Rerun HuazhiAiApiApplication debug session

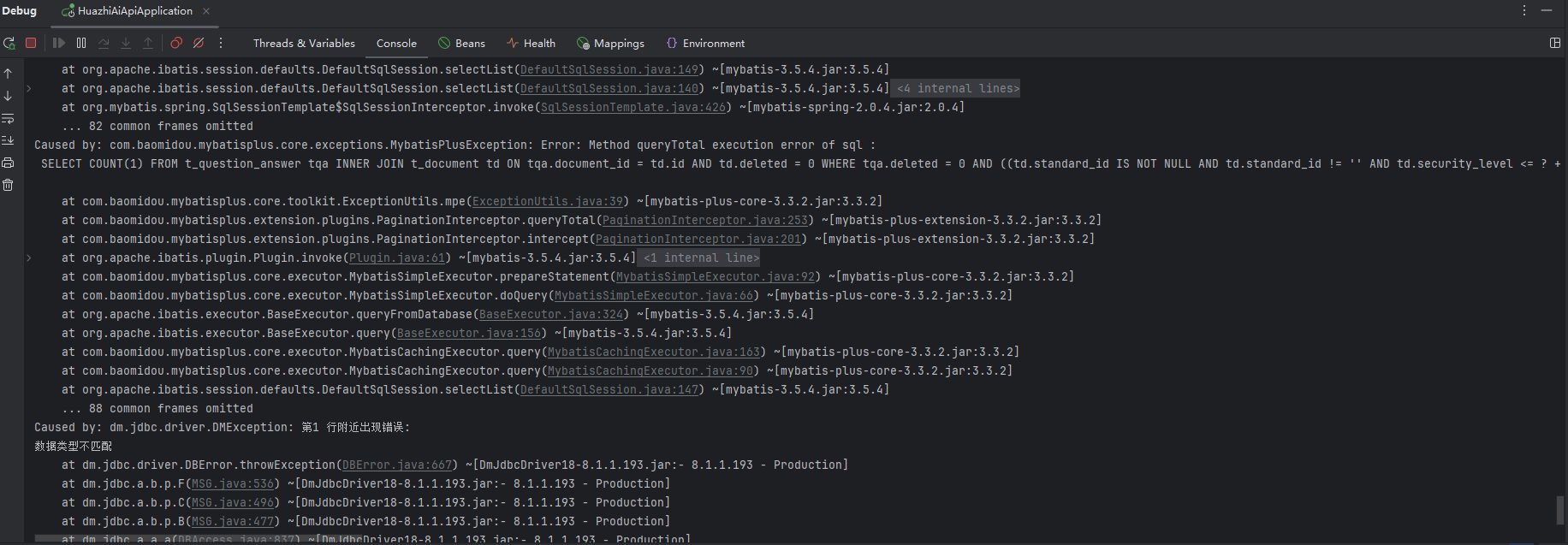(9, 43)
